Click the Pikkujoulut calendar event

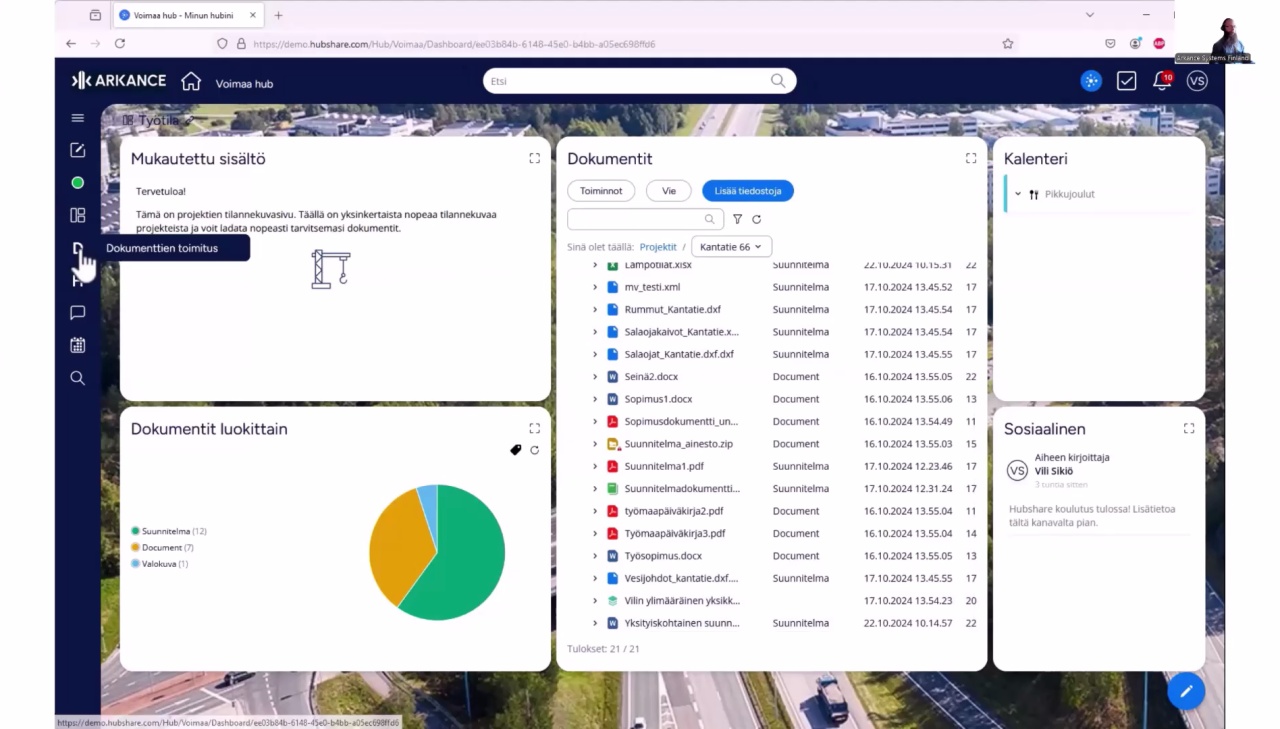1070,194
